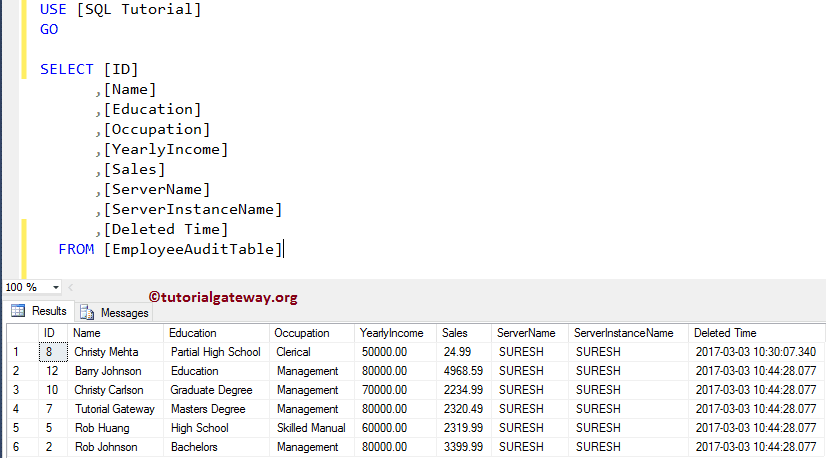
Task: Select result row number 4 header
Action: [x=22, y=409]
